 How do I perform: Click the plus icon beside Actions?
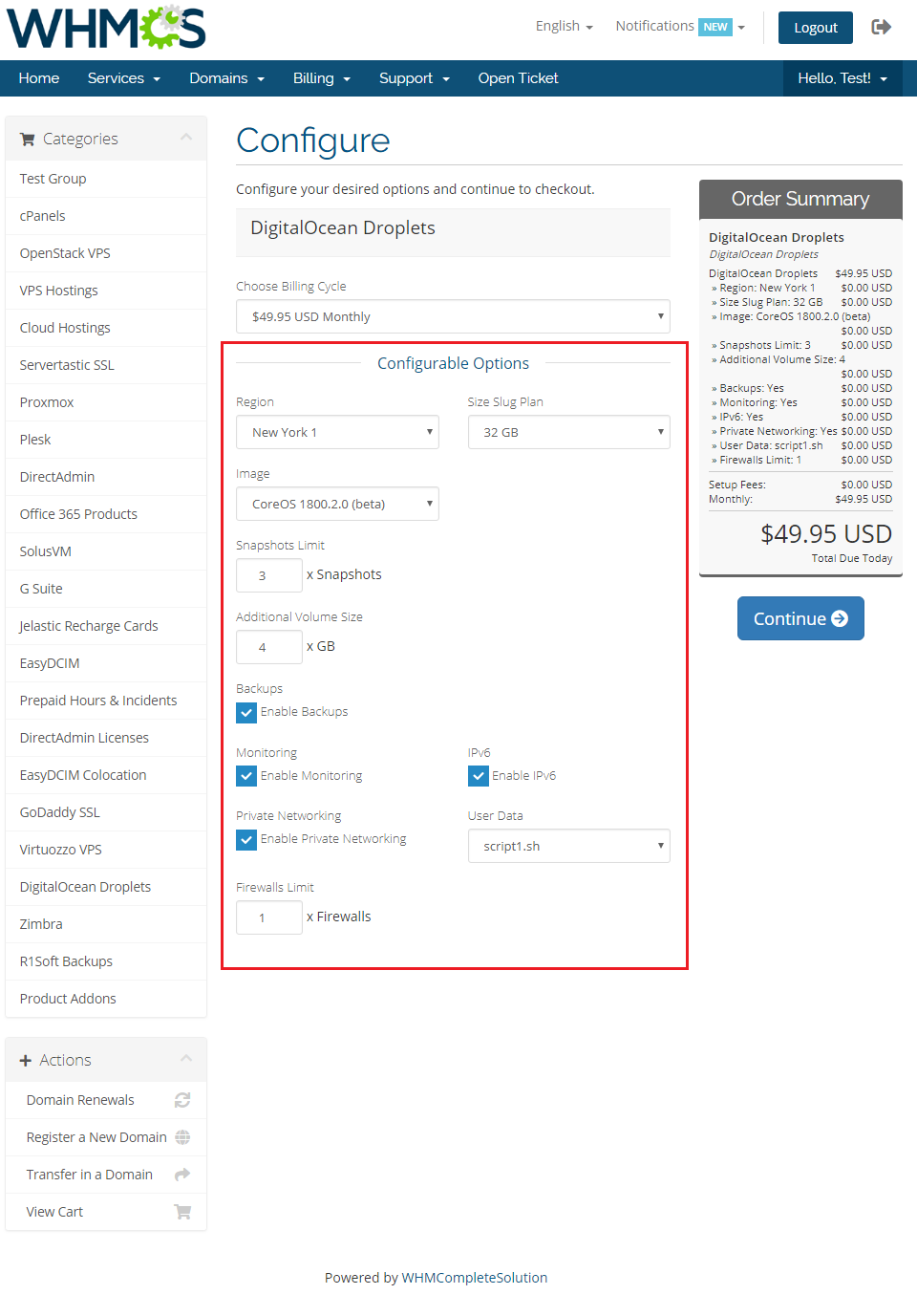point(26,1061)
